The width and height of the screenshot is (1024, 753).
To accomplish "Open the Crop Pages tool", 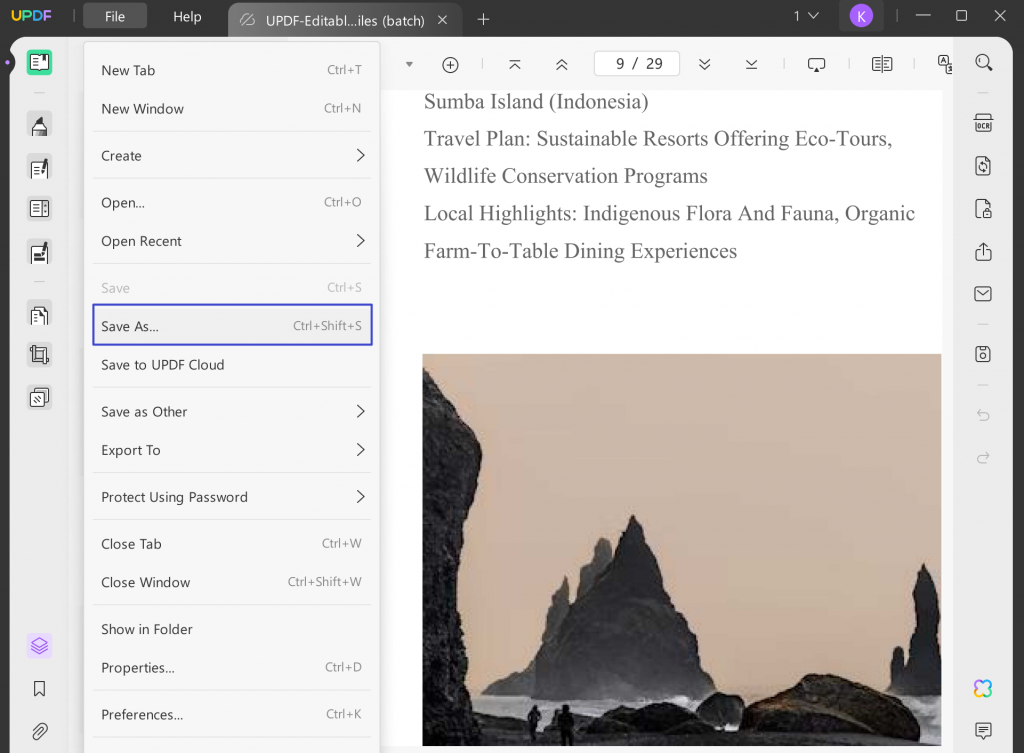I will 39,354.
